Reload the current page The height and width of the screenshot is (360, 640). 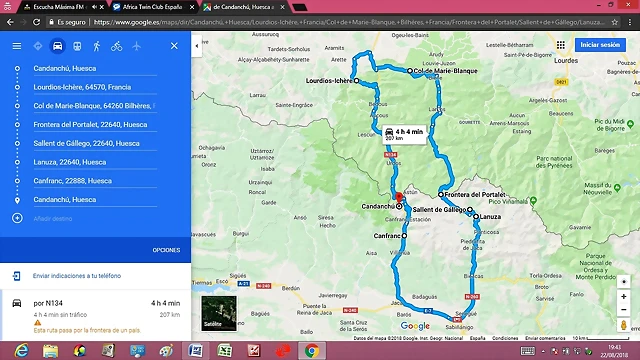tap(36, 22)
